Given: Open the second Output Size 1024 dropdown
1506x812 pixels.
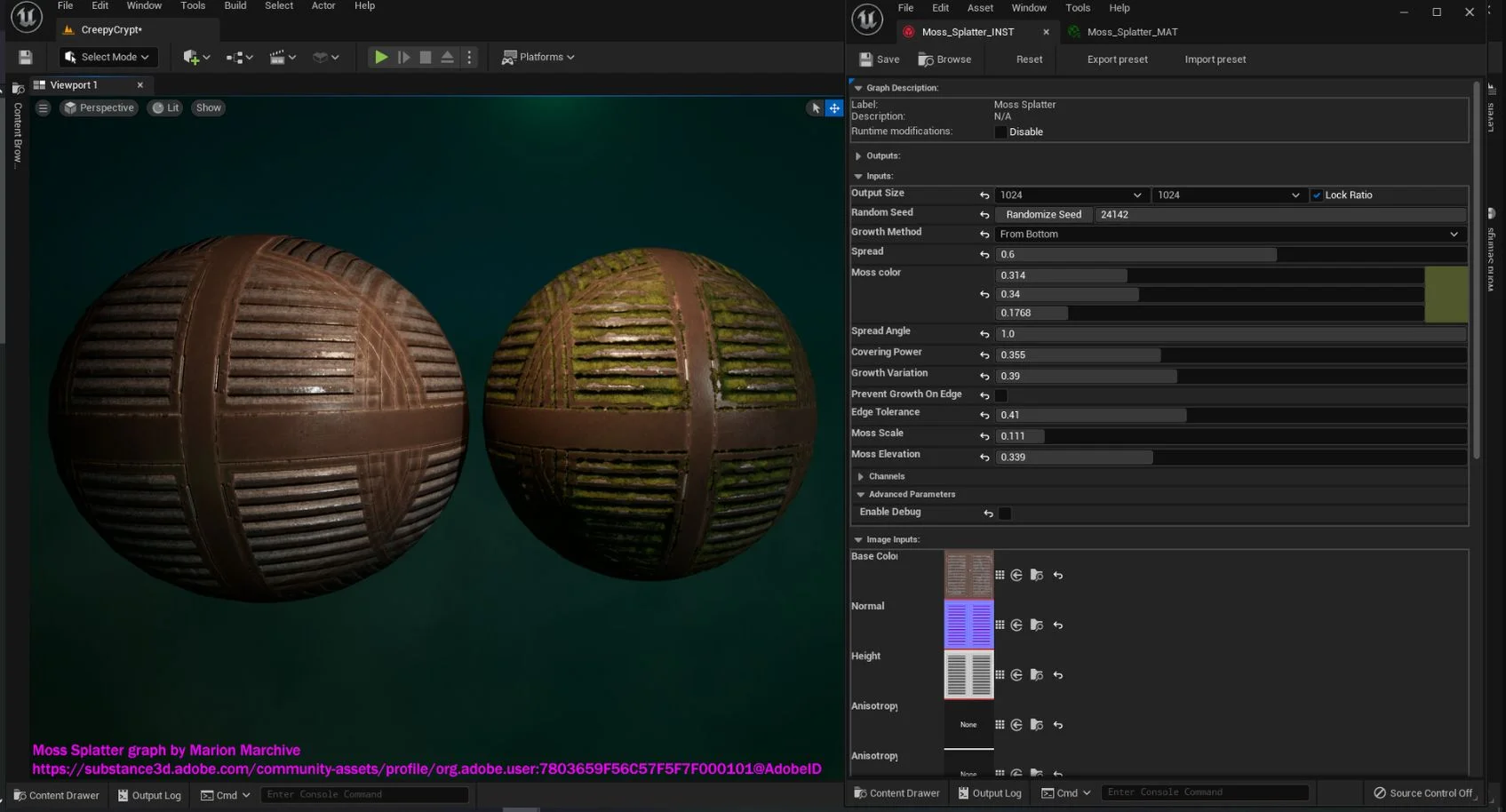Looking at the screenshot, I should [x=1230, y=195].
